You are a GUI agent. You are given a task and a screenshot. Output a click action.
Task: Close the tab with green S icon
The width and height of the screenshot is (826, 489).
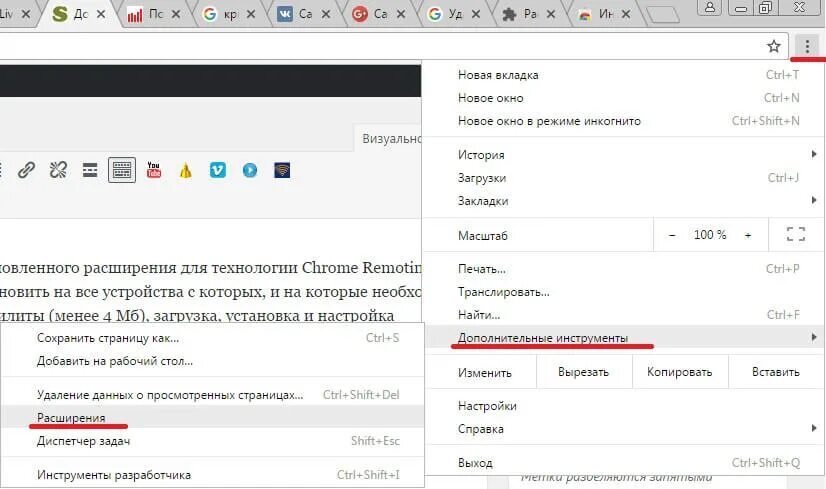(x=101, y=14)
